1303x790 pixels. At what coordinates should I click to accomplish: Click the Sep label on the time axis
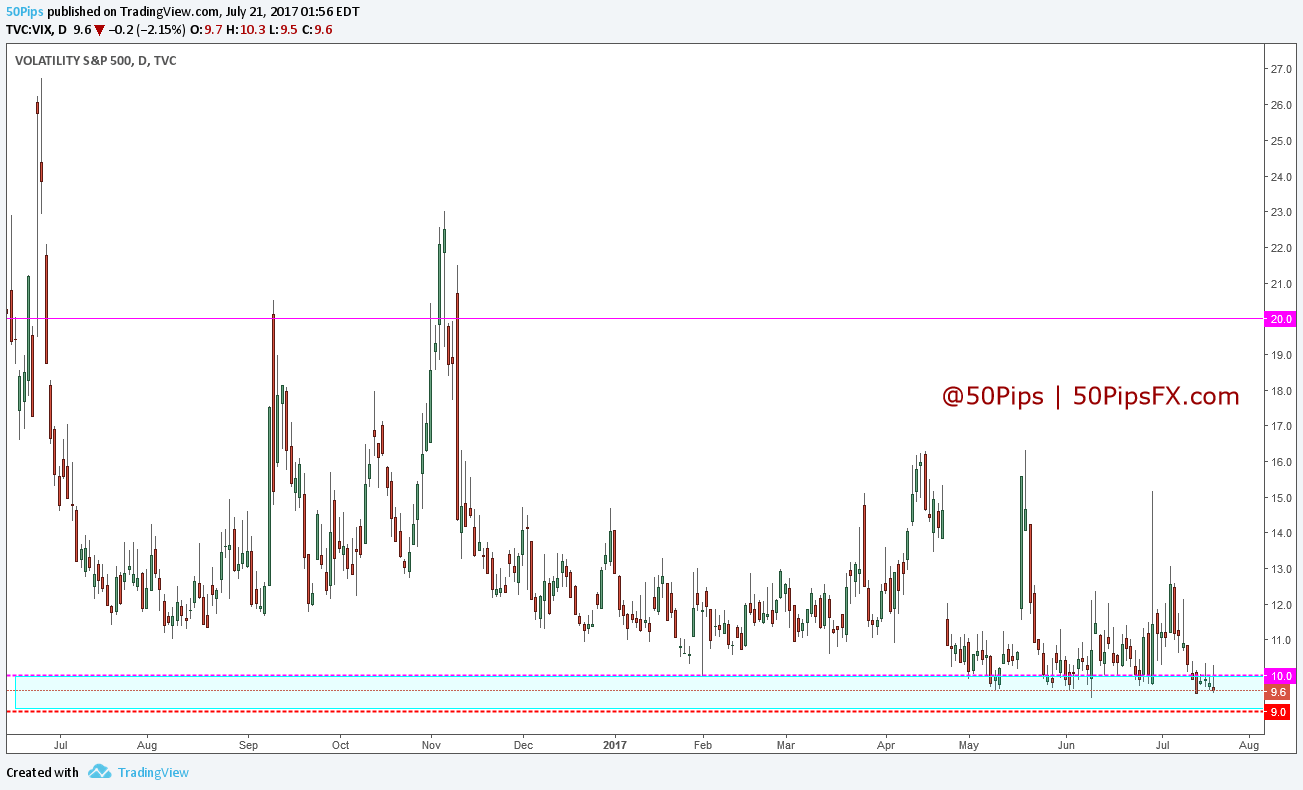[249, 745]
